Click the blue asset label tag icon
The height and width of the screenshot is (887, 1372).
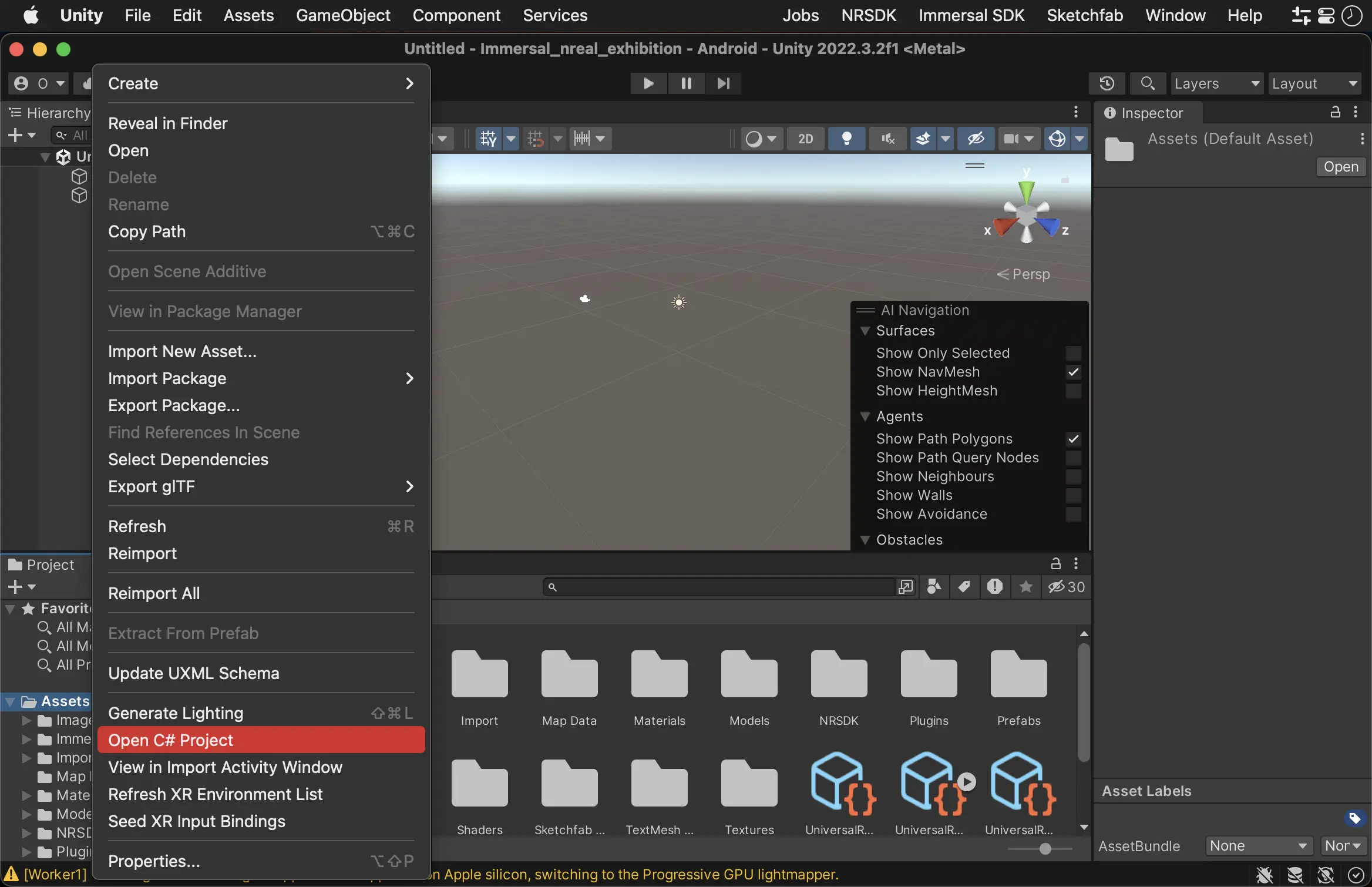[1354, 818]
